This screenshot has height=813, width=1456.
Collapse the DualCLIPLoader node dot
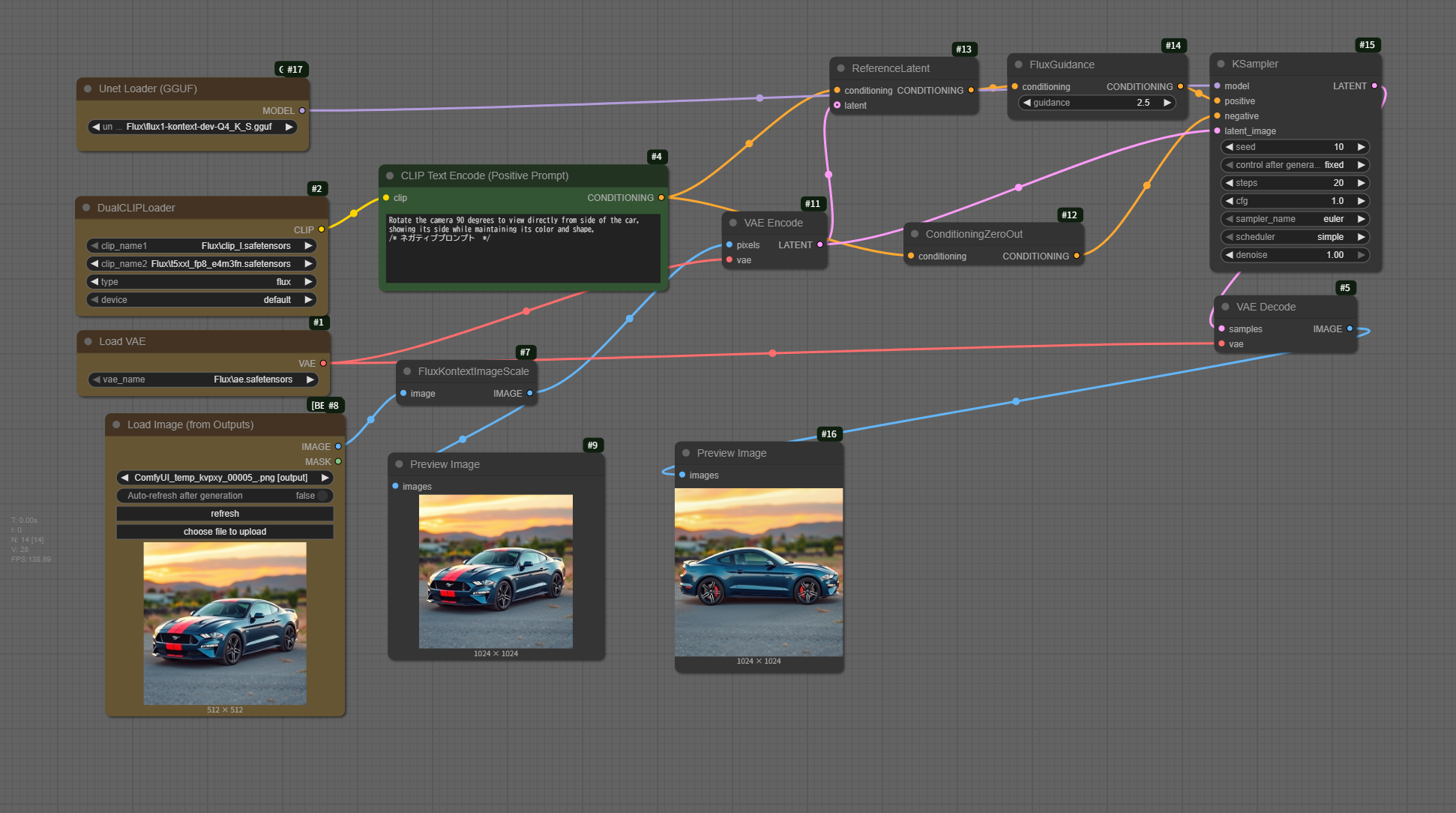coord(86,208)
